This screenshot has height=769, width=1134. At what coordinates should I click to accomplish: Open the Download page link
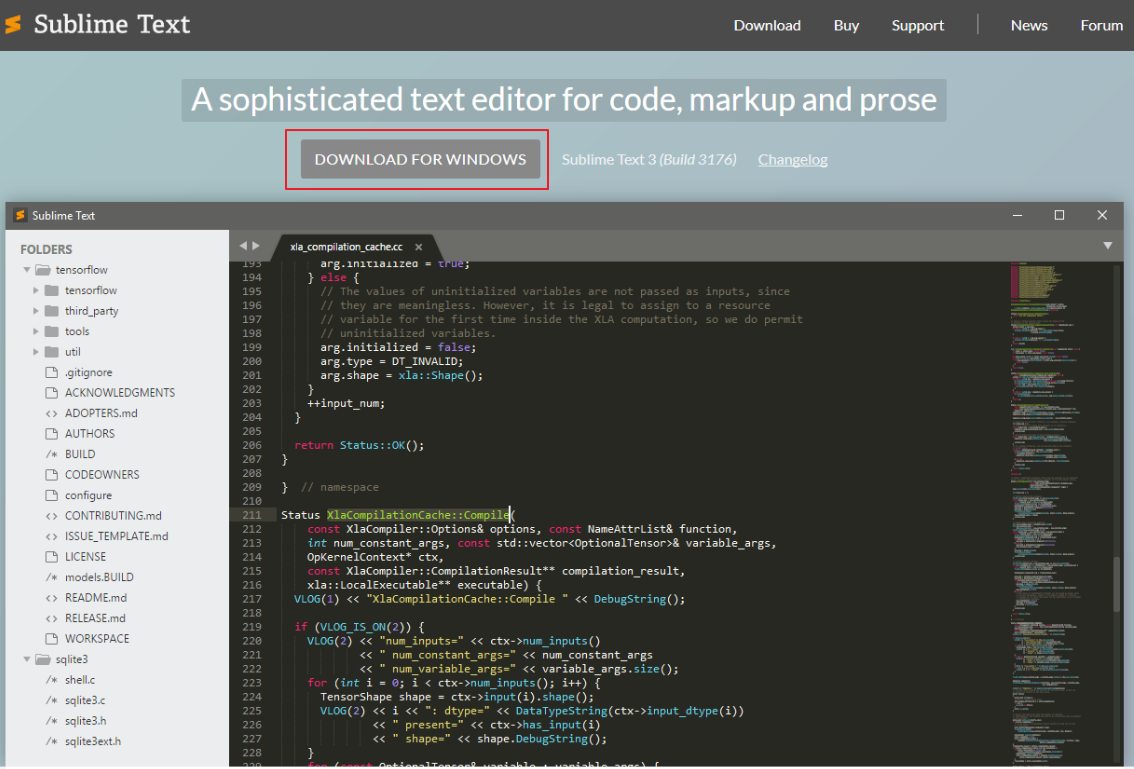click(x=767, y=25)
